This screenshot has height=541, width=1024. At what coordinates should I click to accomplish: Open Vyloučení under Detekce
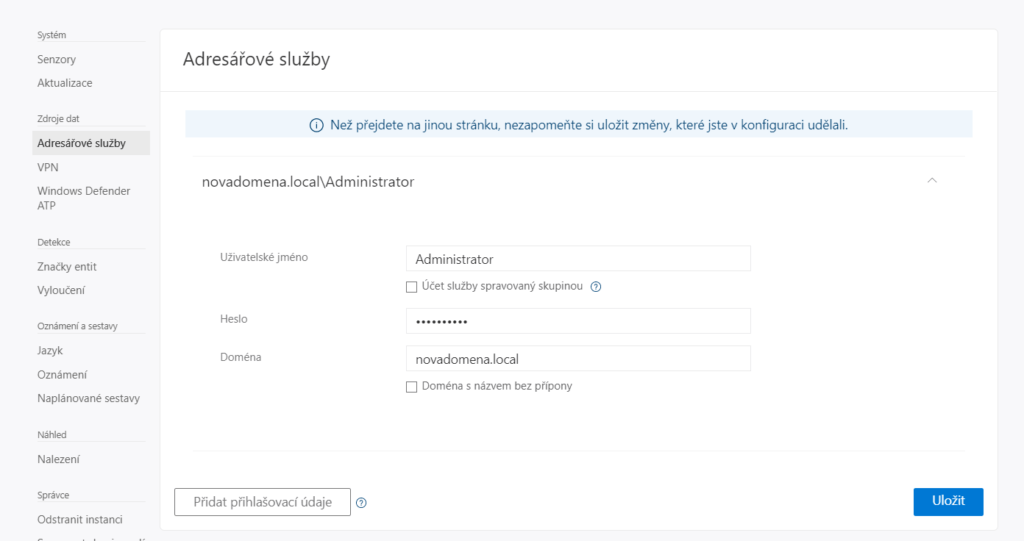61,290
